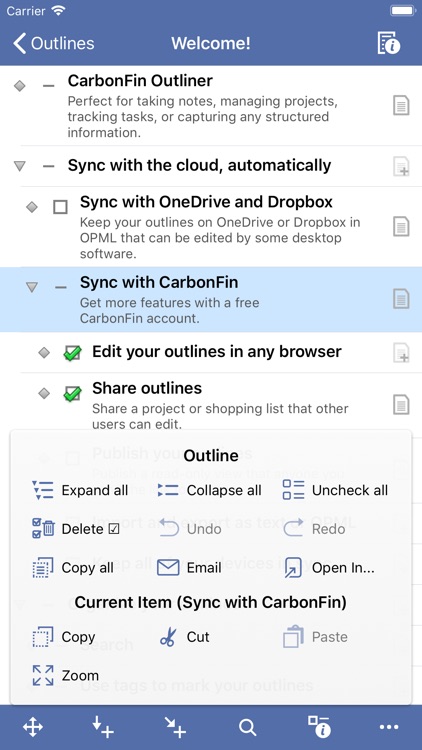422x750 pixels.
Task: Choose Expand all in Outline menu
Action: [80, 490]
